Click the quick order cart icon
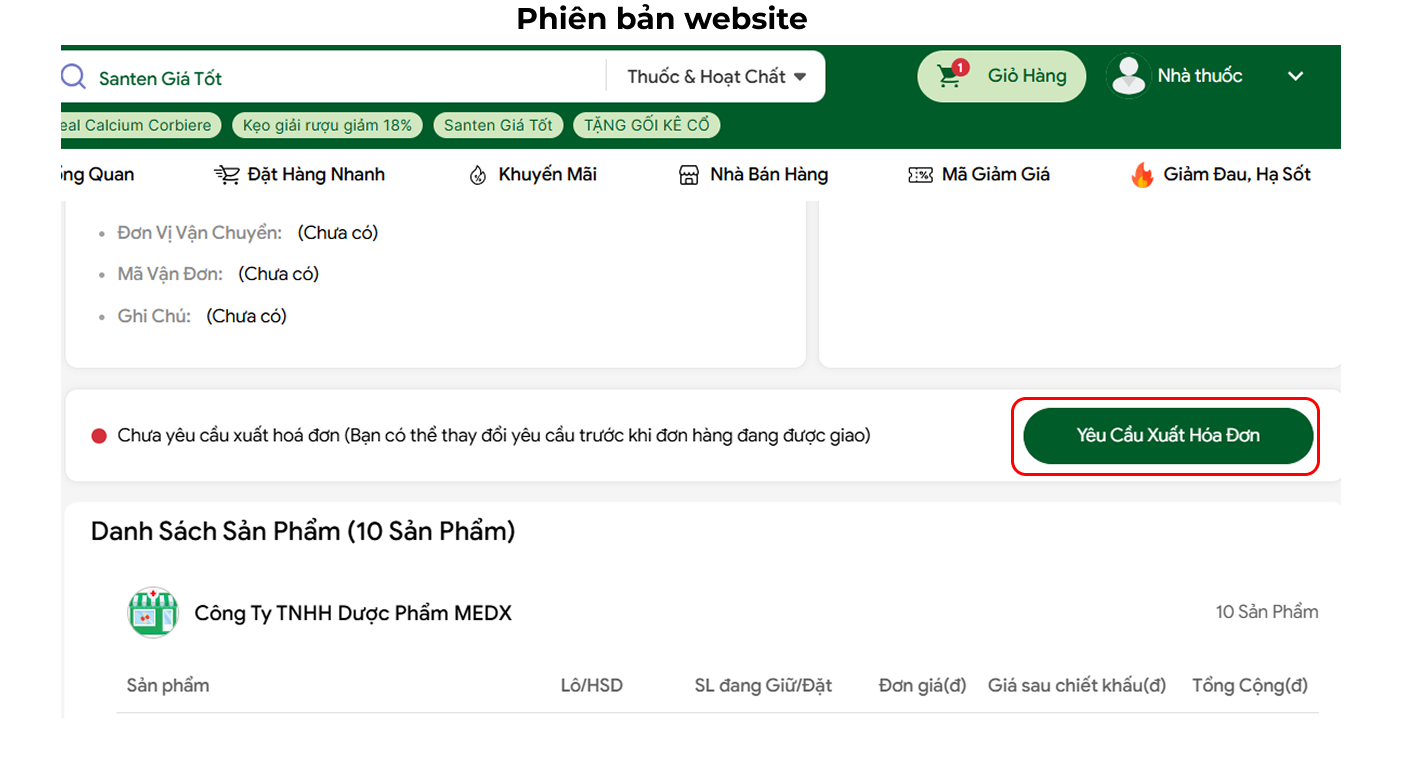 click(x=227, y=175)
